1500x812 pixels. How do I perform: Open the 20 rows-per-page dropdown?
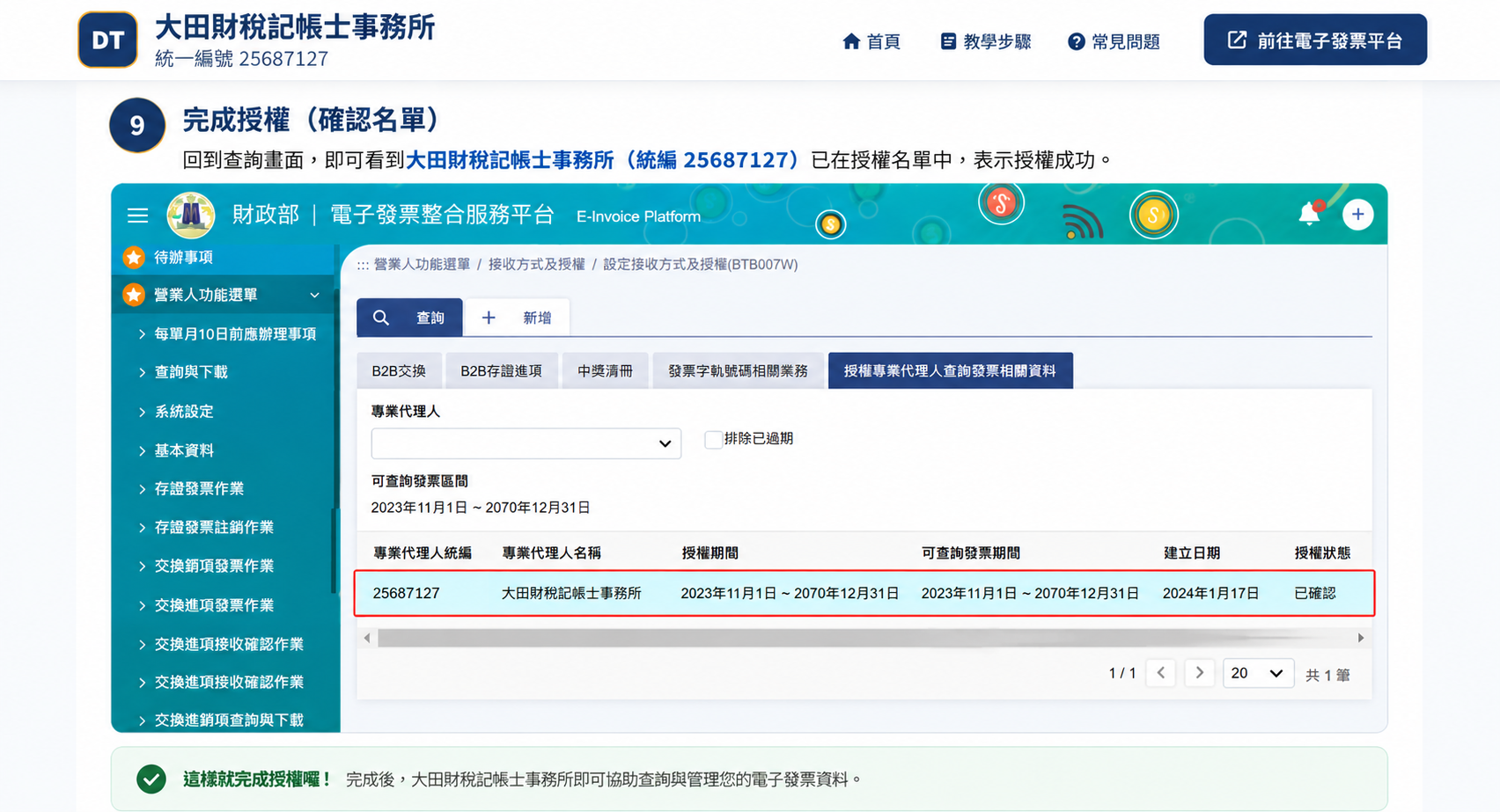point(1258,673)
